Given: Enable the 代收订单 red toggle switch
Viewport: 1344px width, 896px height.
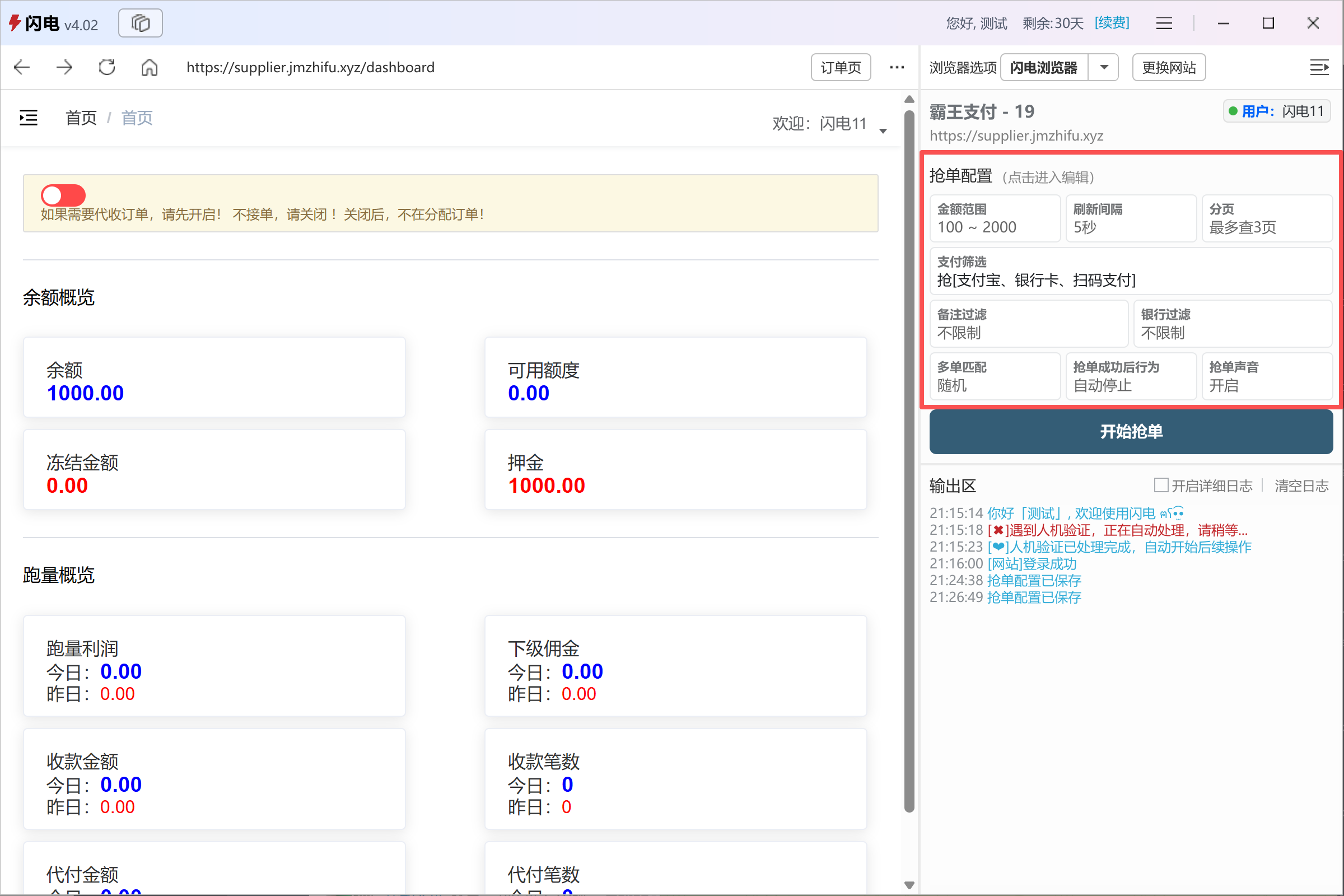Looking at the screenshot, I should [x=62, y=195].
